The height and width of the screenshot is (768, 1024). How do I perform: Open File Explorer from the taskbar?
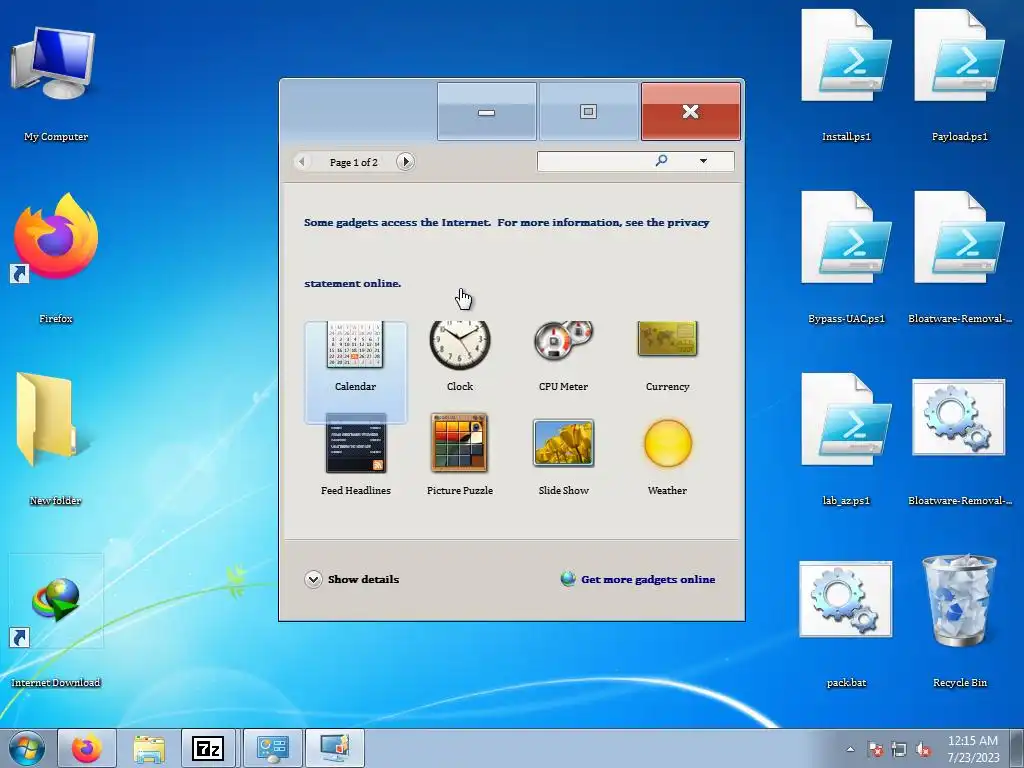tap(148, 748)
